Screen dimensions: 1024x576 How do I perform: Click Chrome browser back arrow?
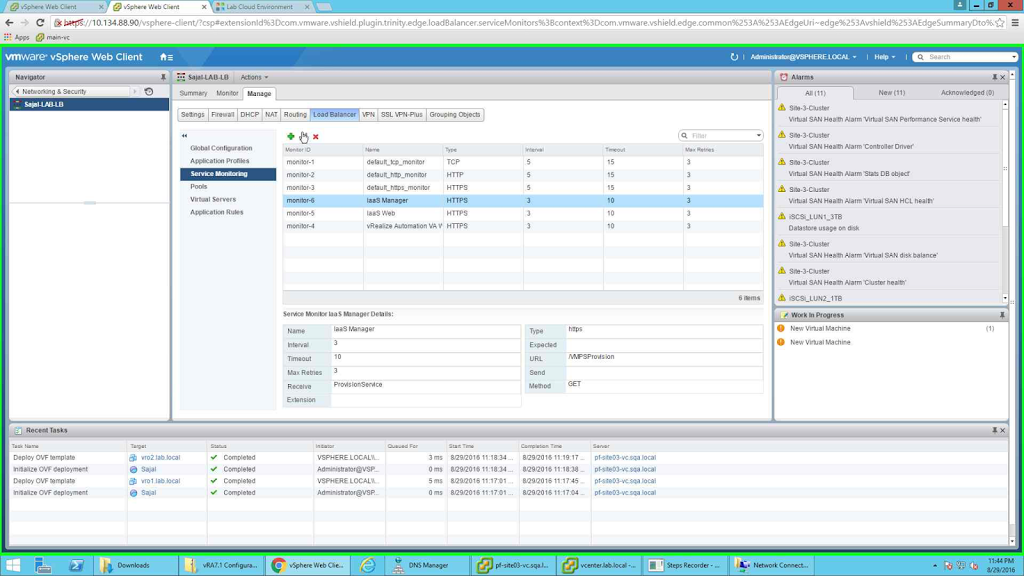click(x=9, y=22)
